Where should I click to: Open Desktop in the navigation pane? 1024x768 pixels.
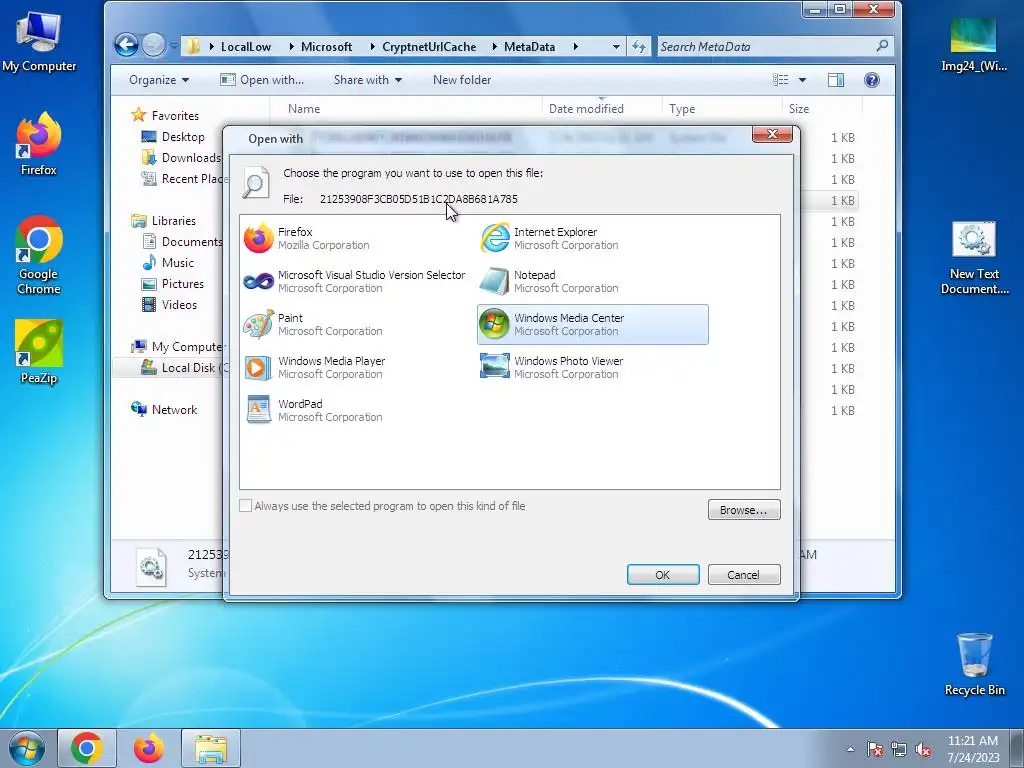174,136
